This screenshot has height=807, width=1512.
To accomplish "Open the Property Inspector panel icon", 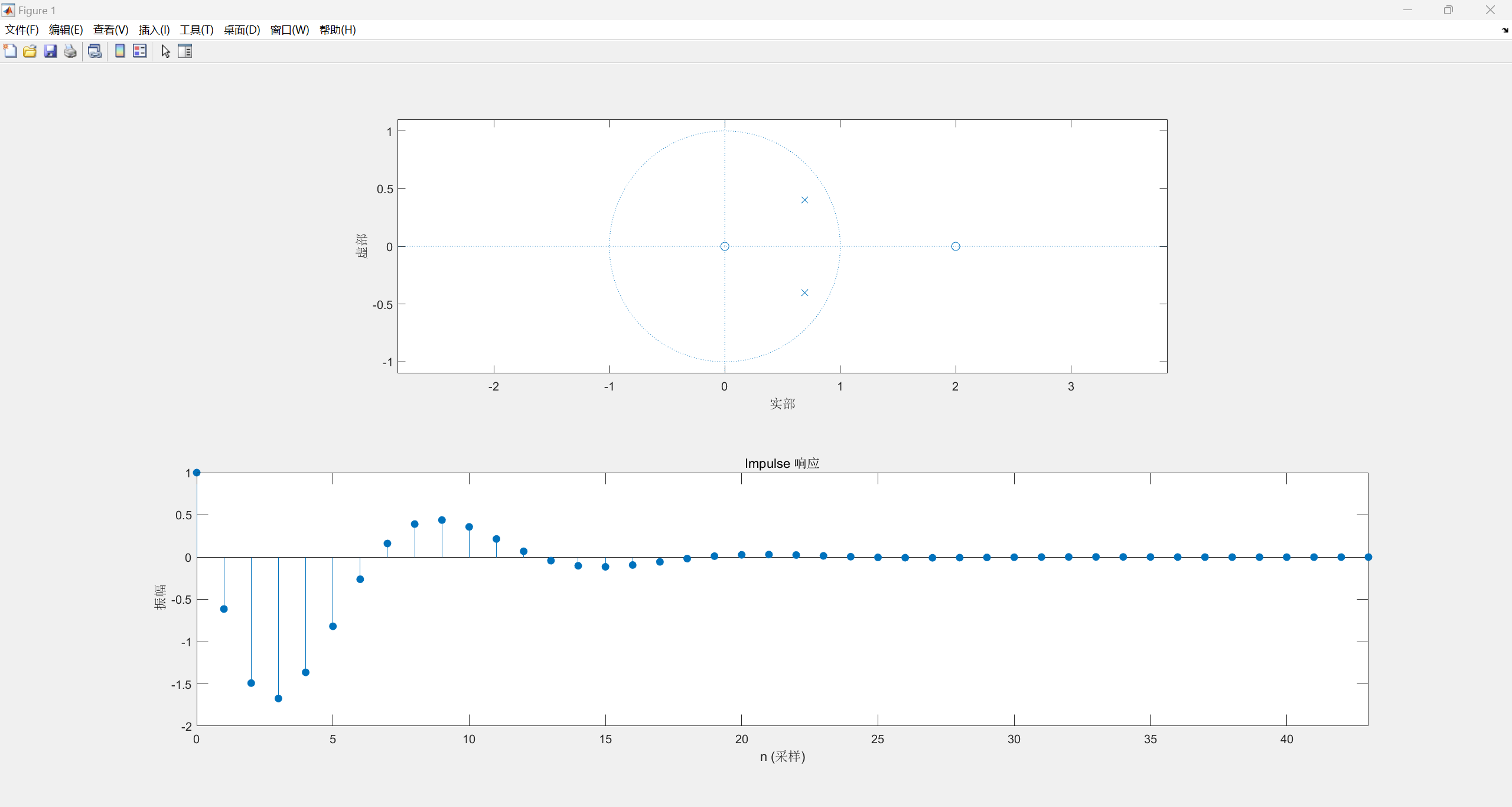I will point(185,51).
